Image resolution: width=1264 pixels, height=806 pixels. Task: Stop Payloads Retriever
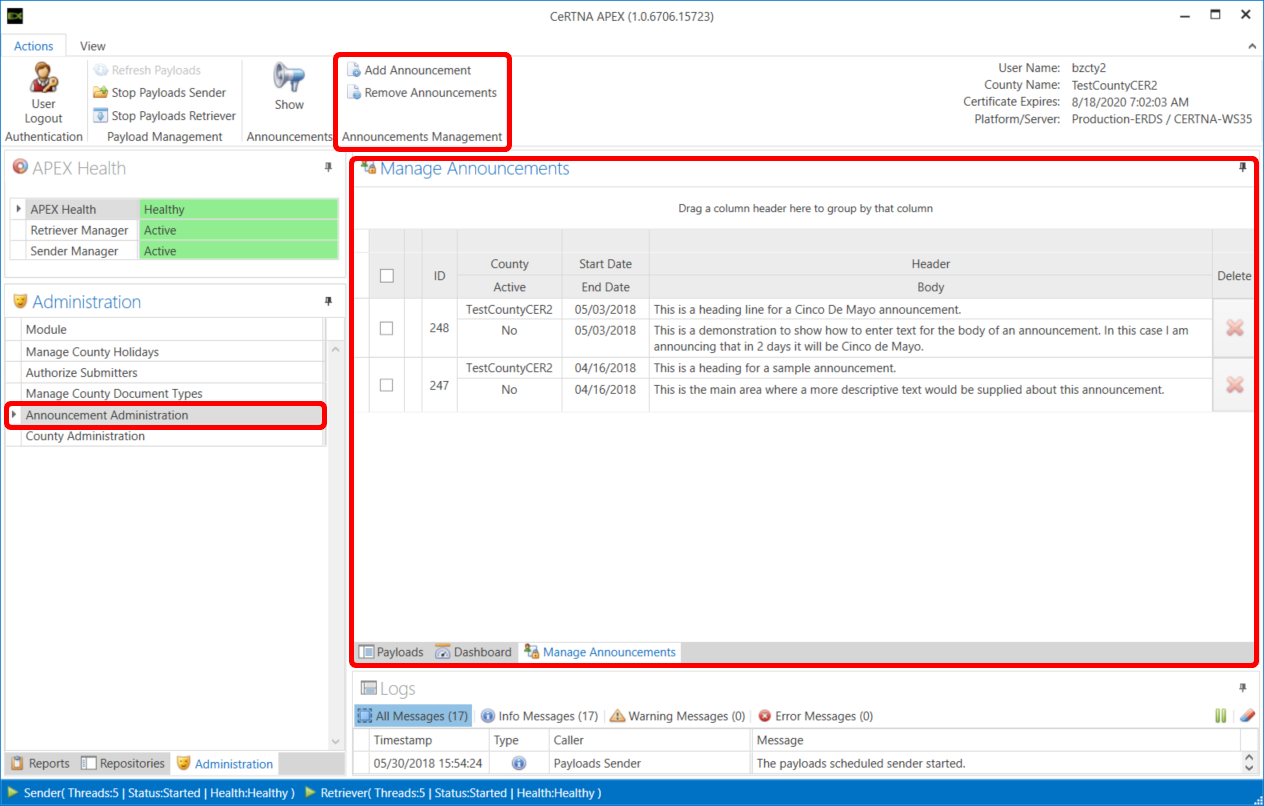(172, 116)
